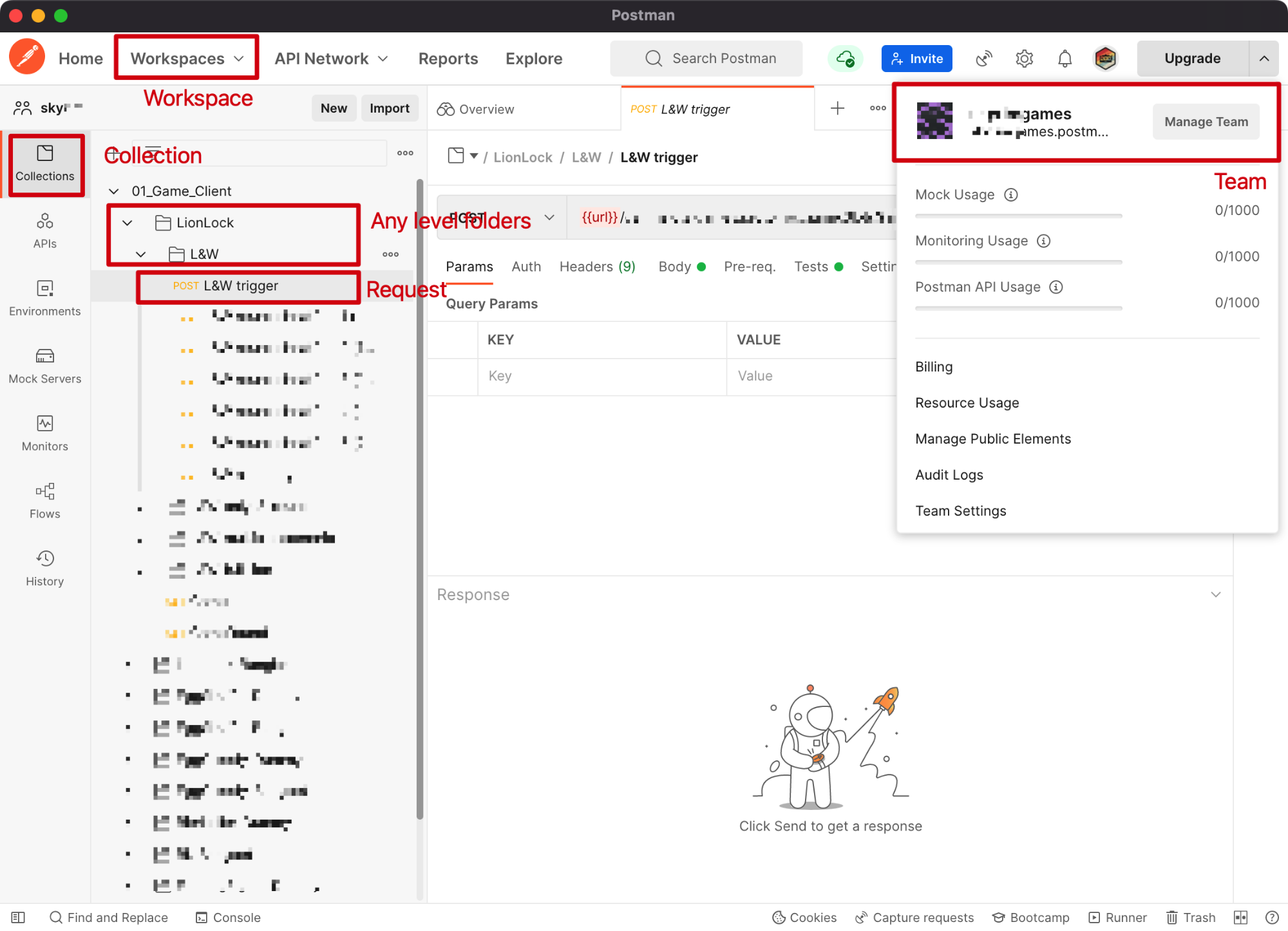The image size is (1288, 931).
Task: Toggle sidebar with bottom-left panel icon
Action: pos(18,917)
